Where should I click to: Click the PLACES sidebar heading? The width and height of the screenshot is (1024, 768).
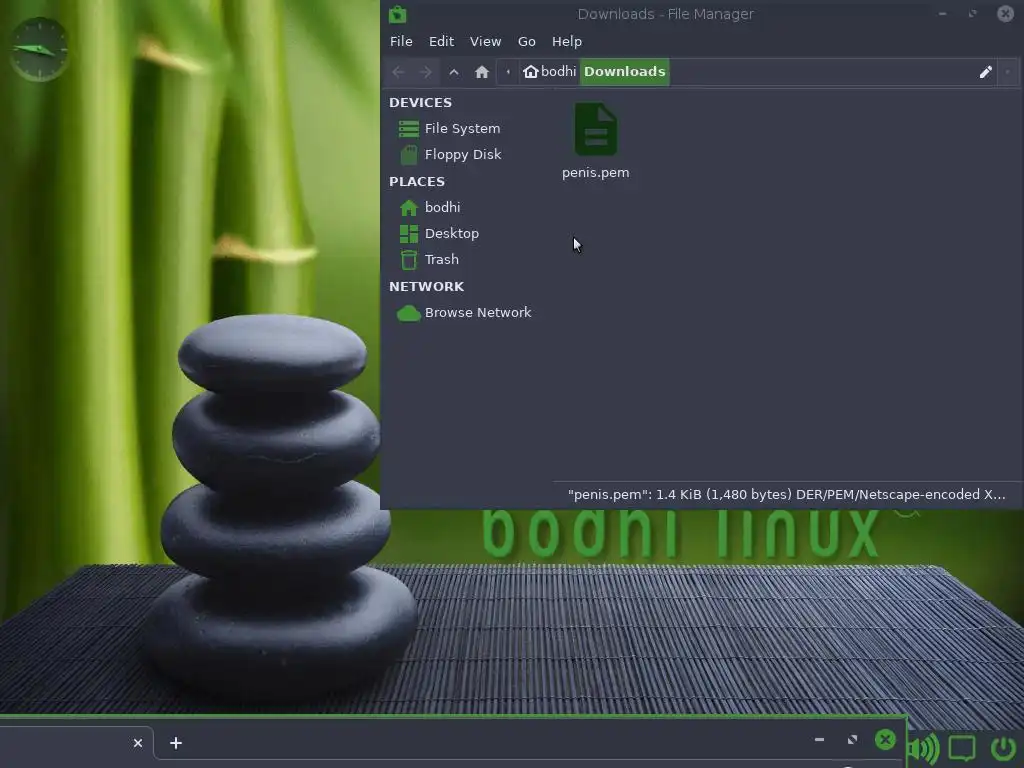(417, 182)
